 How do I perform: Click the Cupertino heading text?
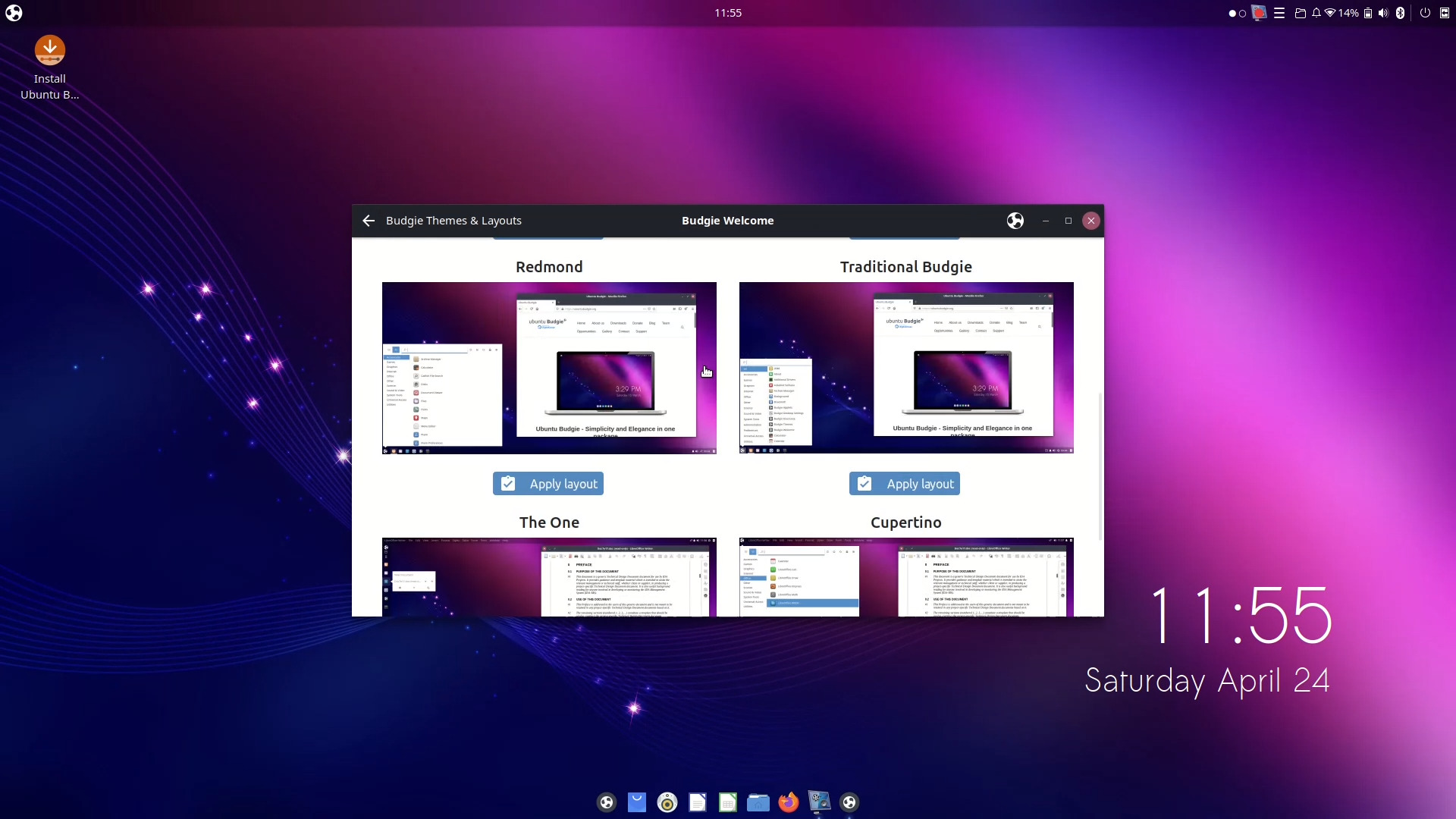pyautogui.click(x=906, y=522)
